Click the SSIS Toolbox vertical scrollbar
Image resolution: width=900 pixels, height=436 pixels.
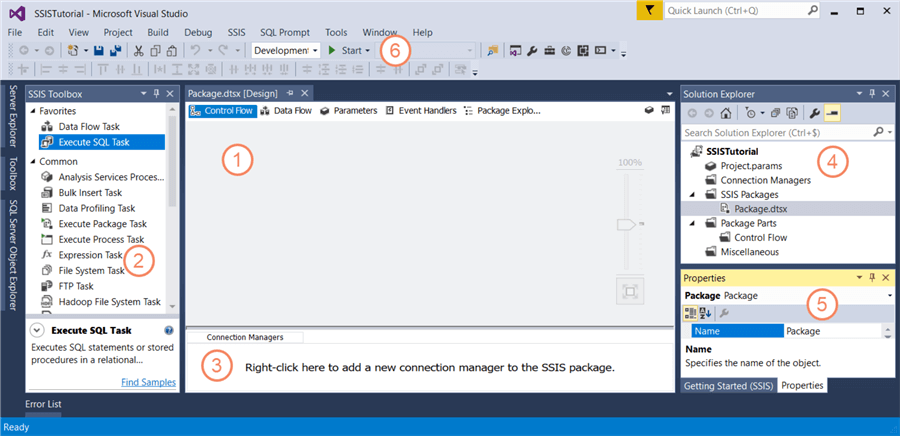(173, 207)
